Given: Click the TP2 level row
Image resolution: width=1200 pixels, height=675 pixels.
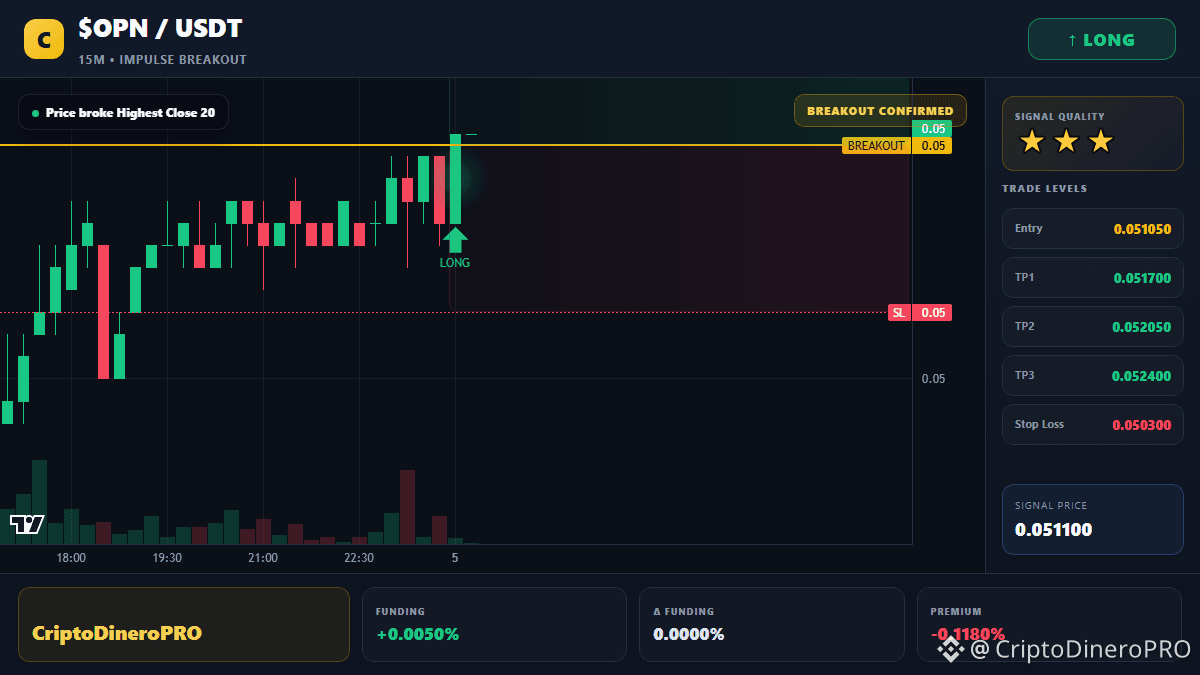Looking at the screenshot, I should (x=1092, y=326).
